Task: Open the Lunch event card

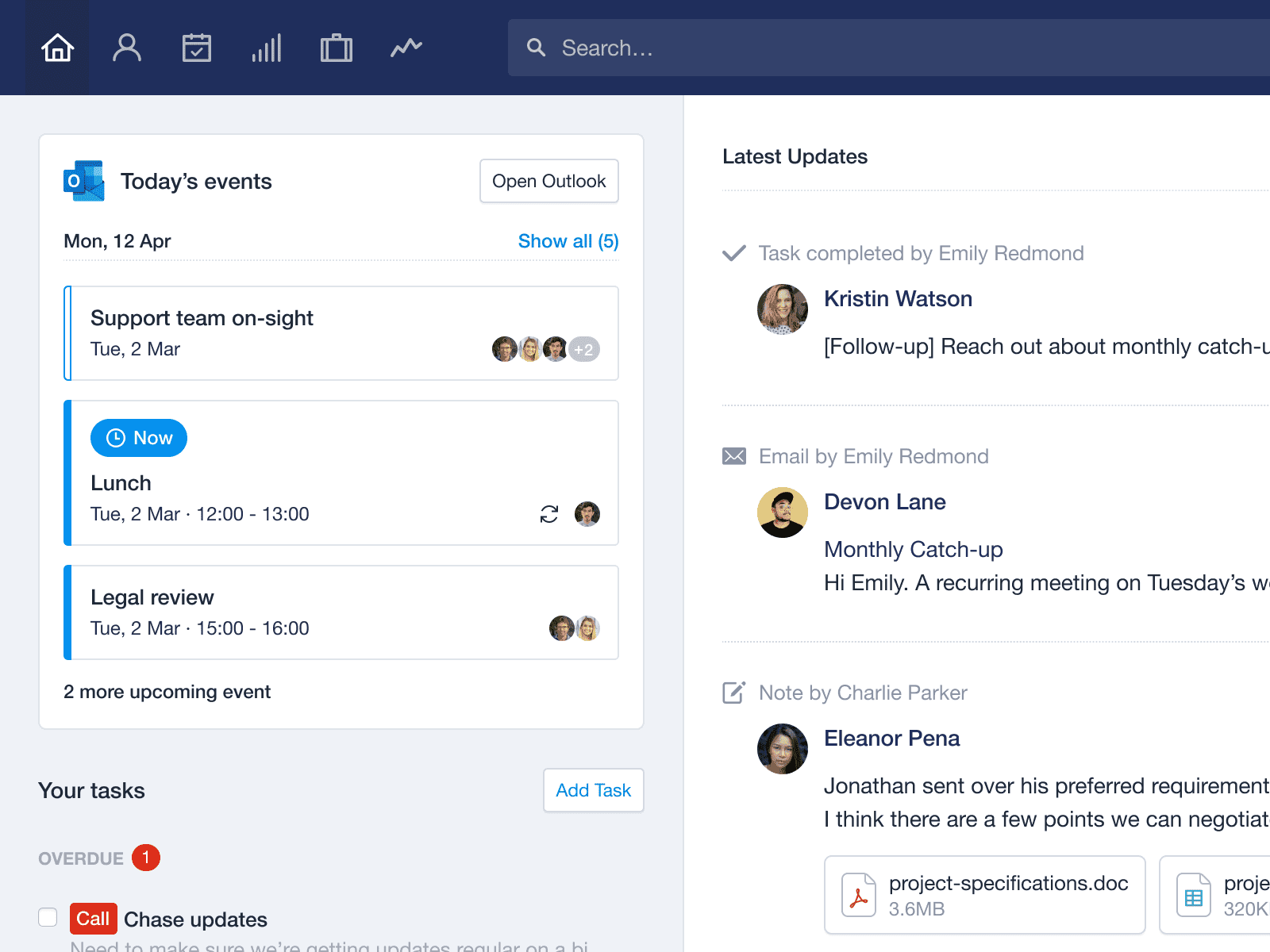Action: (341, 473)
